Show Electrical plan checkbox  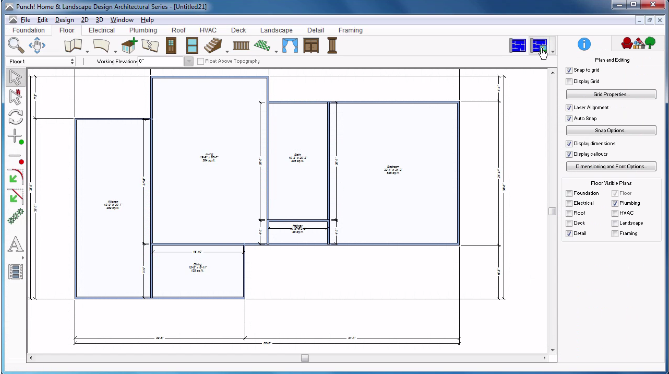(569, 203)
